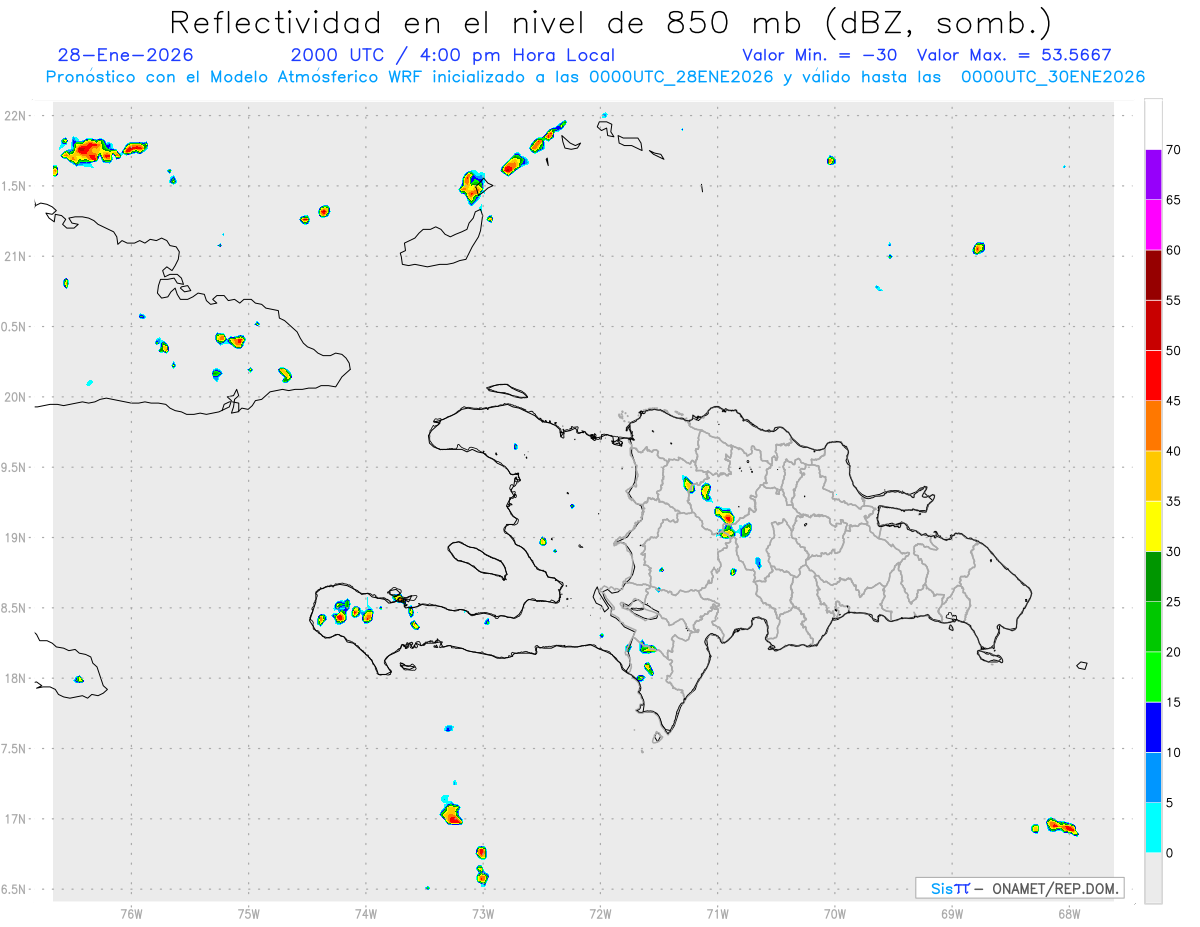
Task: Click the '21N' latitude axis label
Action: pyautogui.click(x=17, y=256)
